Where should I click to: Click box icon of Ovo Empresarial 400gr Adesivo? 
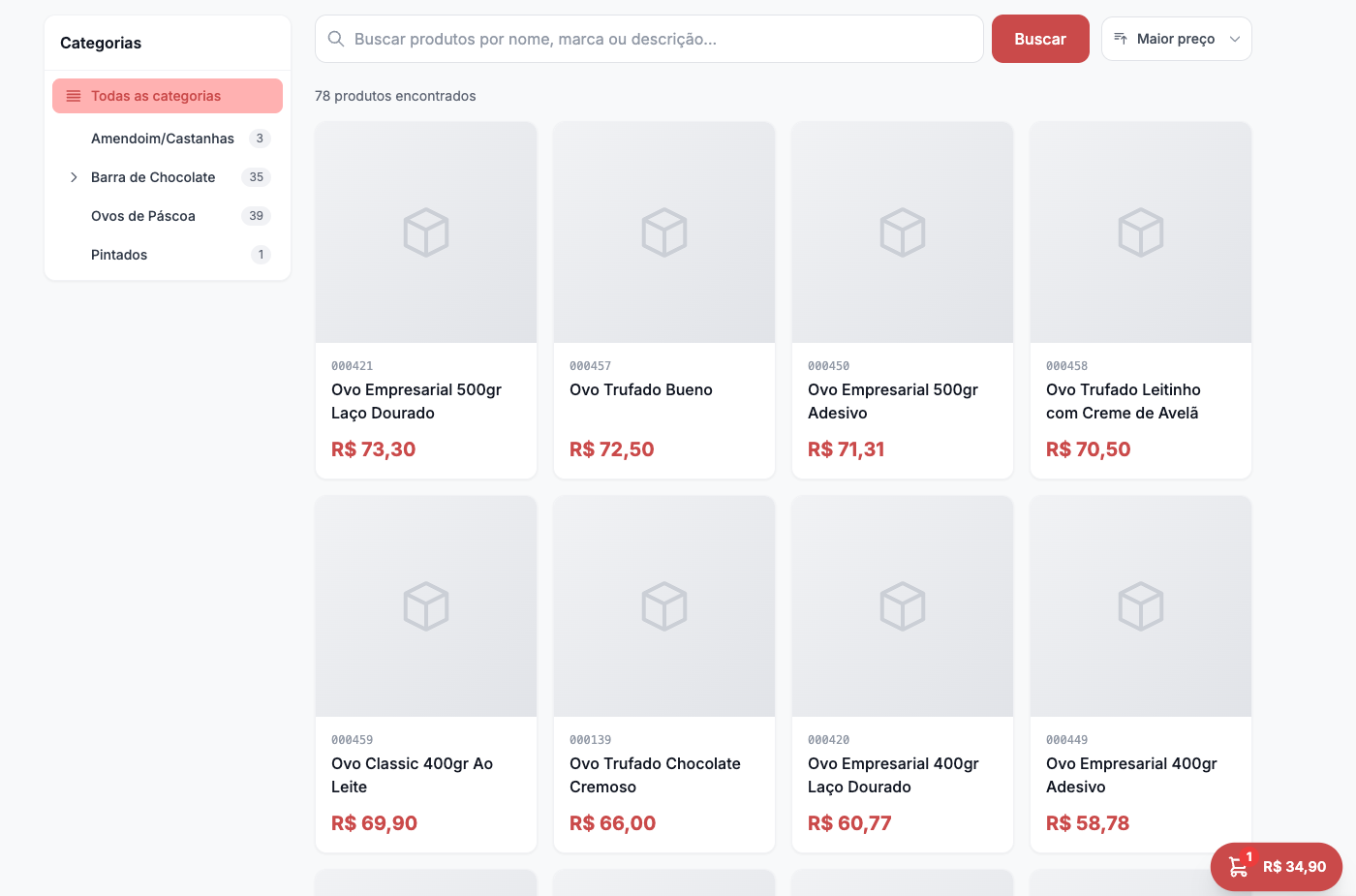point(1141,606)
